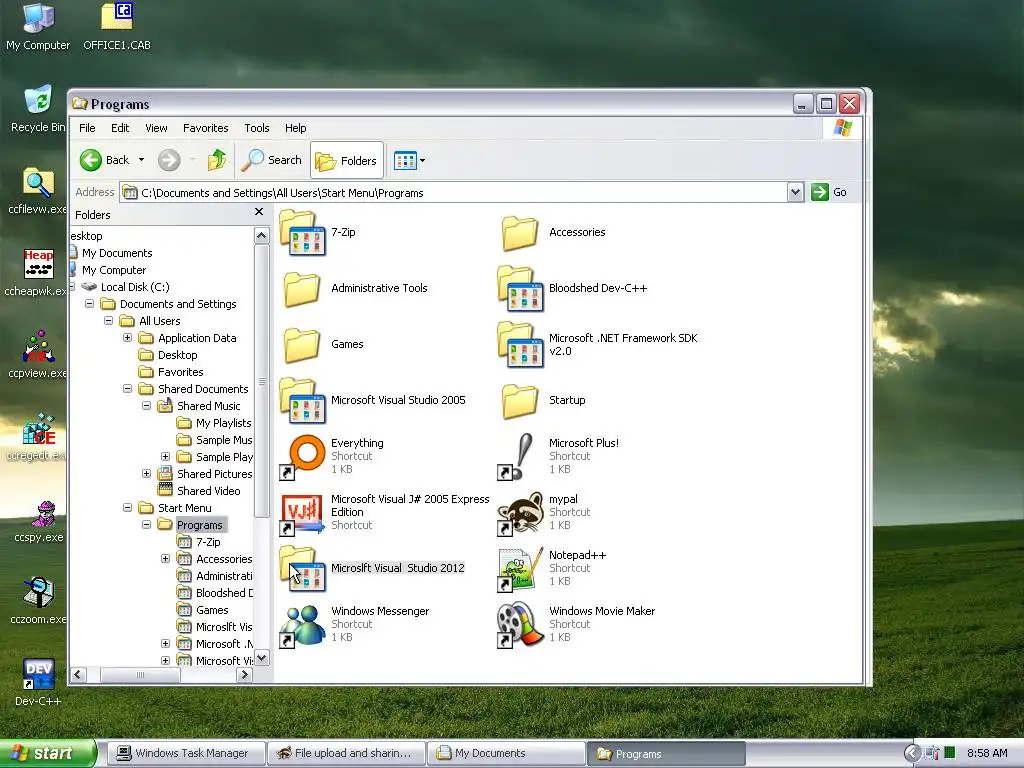The width and height of the screenshot is (1024, 768).
Task: Close the Folders side pane
Action: (x=259, y=212)
